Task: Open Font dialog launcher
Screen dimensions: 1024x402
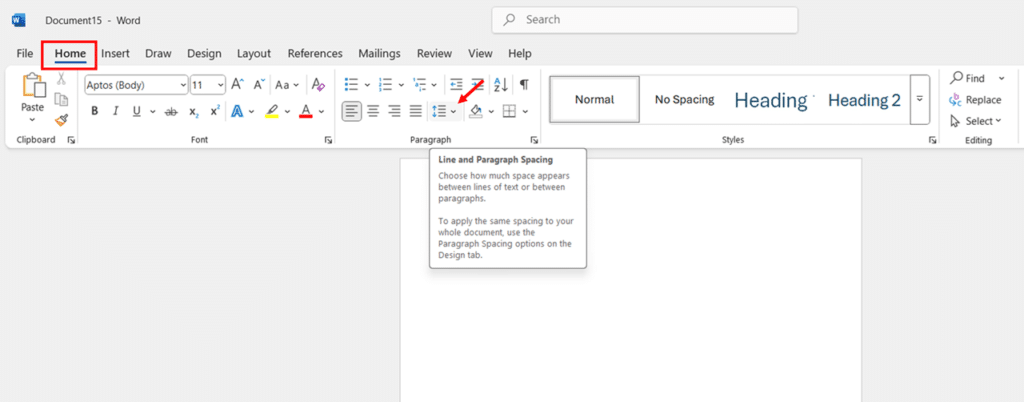Action: (328, 140)
